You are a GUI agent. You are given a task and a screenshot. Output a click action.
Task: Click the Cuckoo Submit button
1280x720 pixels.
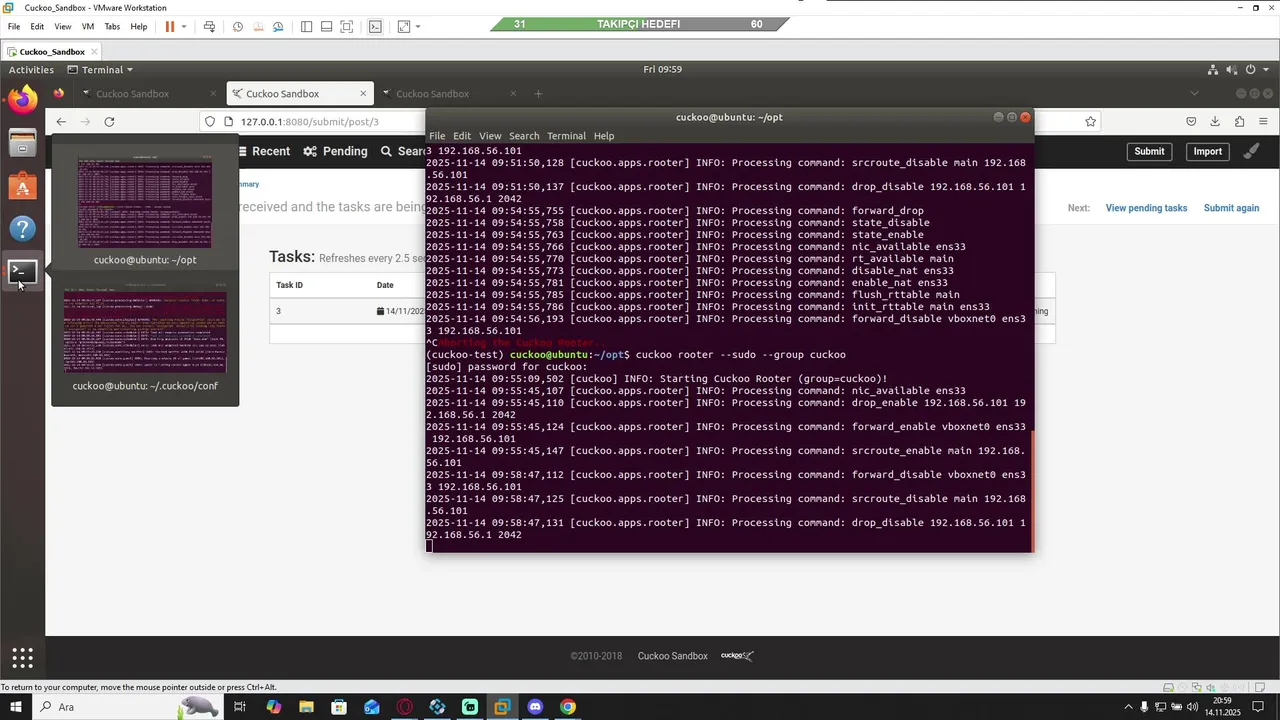pos(1149,152)
